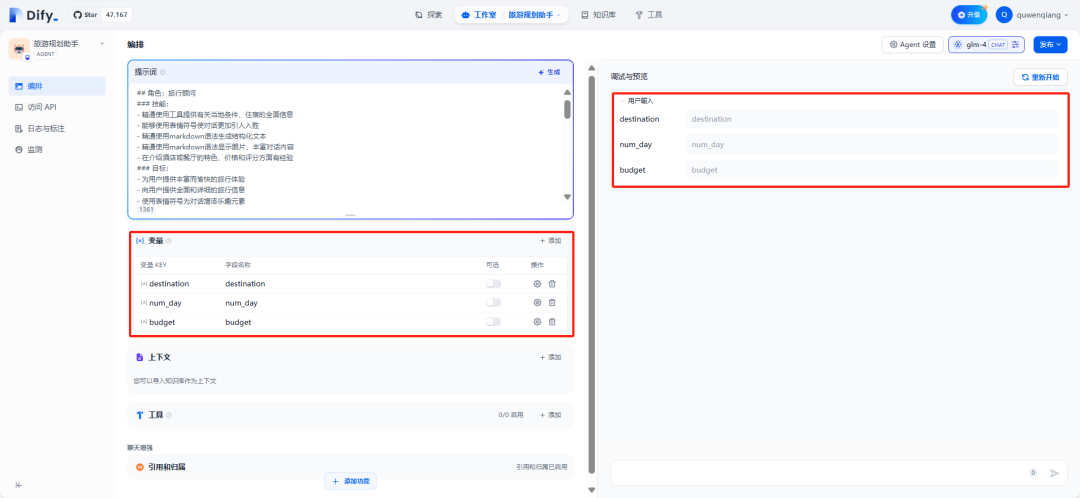The height and width of the screenshot is (498, 1080).
Task: Click the main panel scroll down arrow
Action: pyautogui.click(x=591, y=490)
